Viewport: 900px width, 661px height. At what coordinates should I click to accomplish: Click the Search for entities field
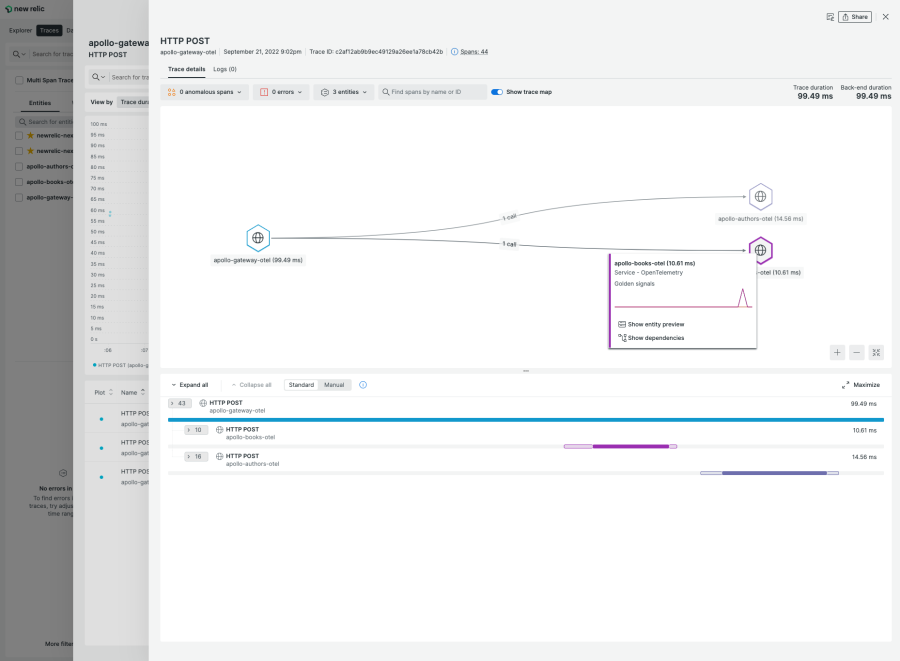[45, 122]
